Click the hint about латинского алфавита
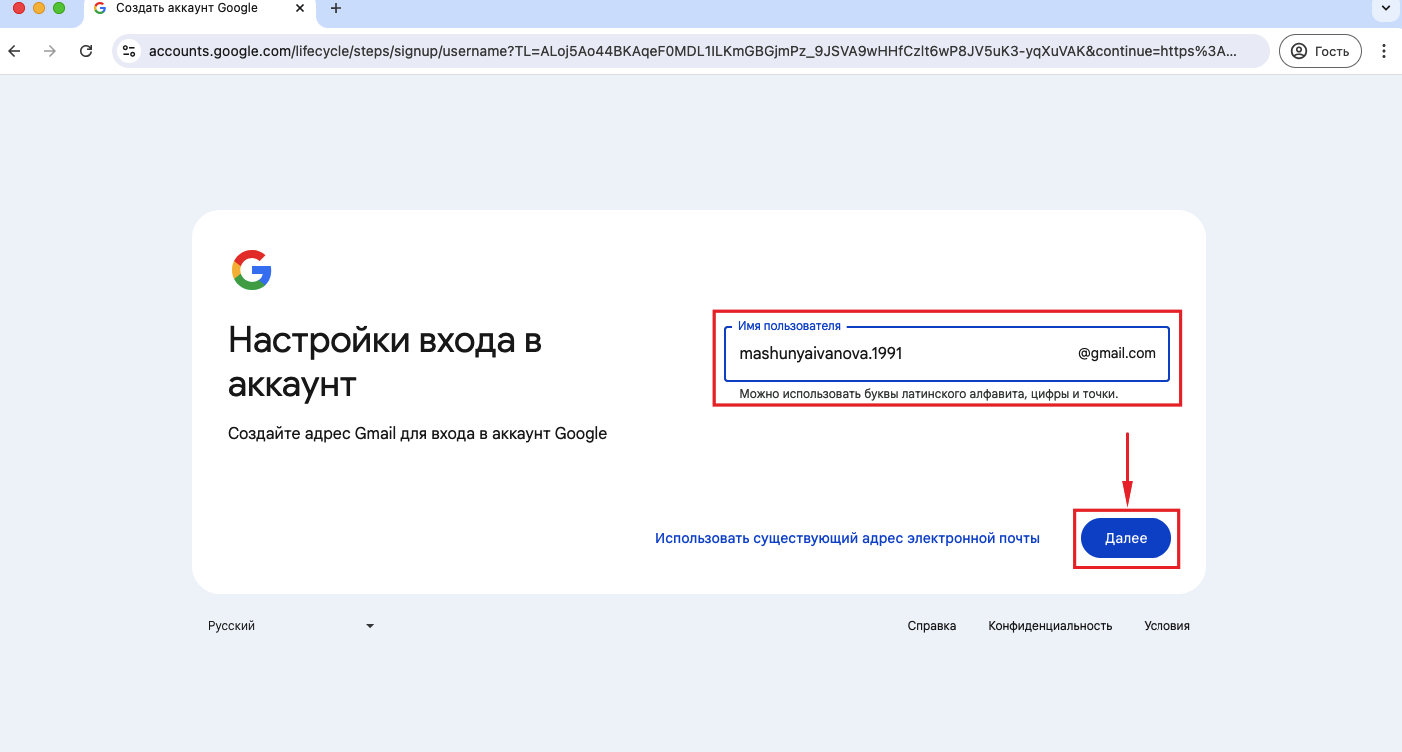Screen dimensions: 1402x752 (928, 394)
